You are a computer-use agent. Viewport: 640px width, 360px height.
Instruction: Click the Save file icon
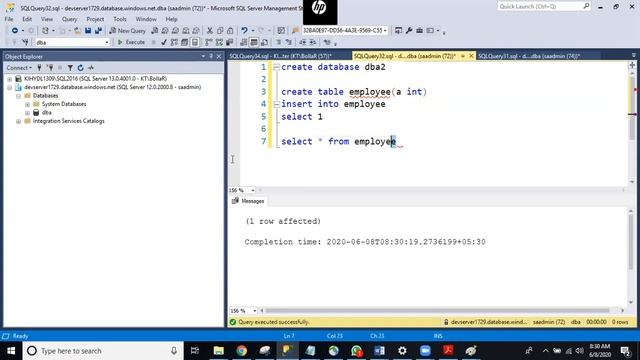(88, 31)
